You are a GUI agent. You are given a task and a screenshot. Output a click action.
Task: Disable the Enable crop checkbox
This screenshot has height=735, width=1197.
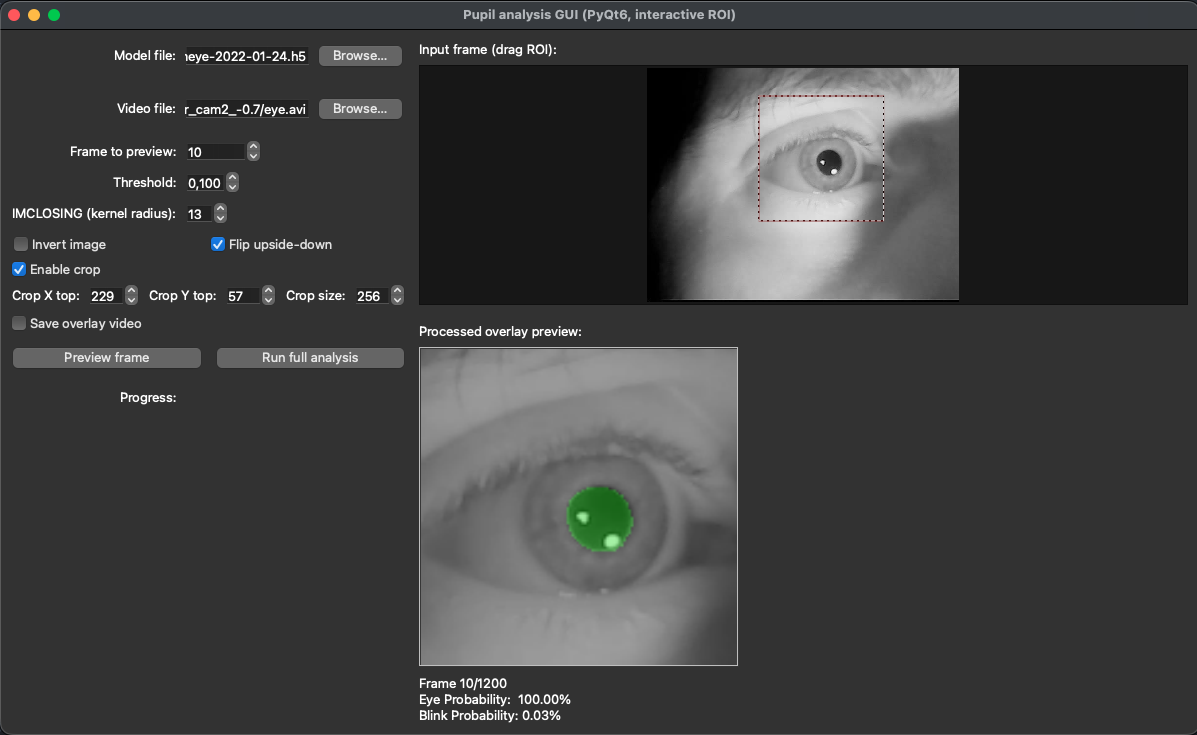(x=19, y=270)
